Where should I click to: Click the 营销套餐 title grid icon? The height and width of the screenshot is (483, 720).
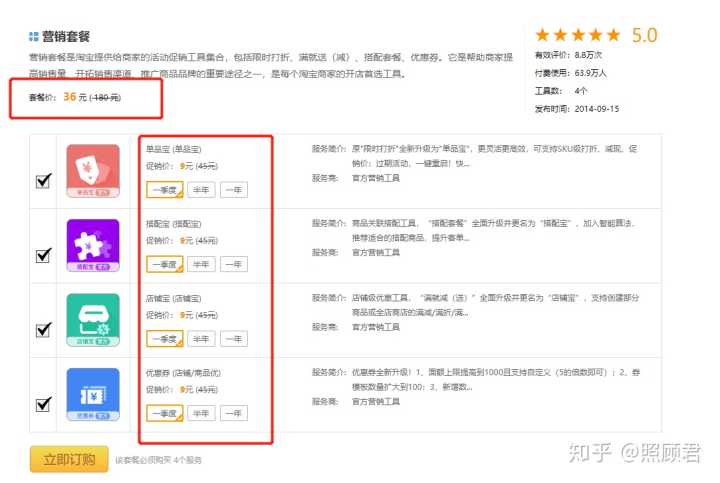click(34, 36)
